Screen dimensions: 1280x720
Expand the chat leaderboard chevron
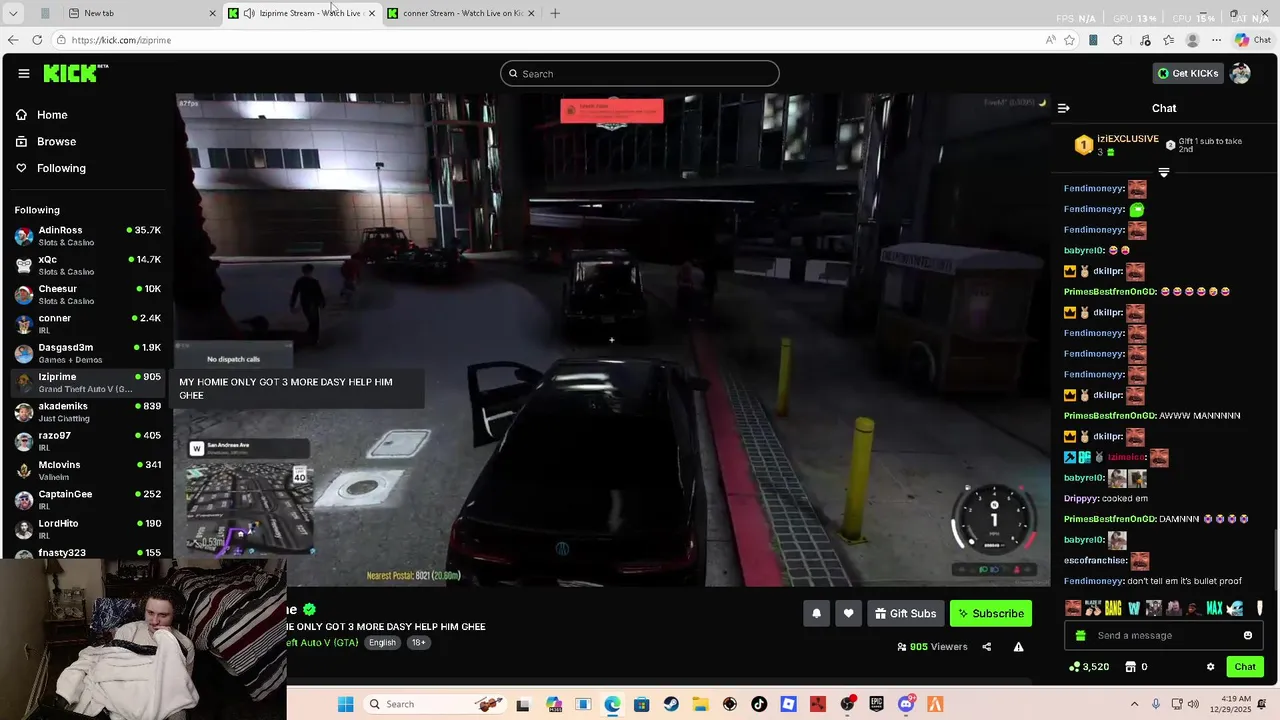click(1163, 172)
